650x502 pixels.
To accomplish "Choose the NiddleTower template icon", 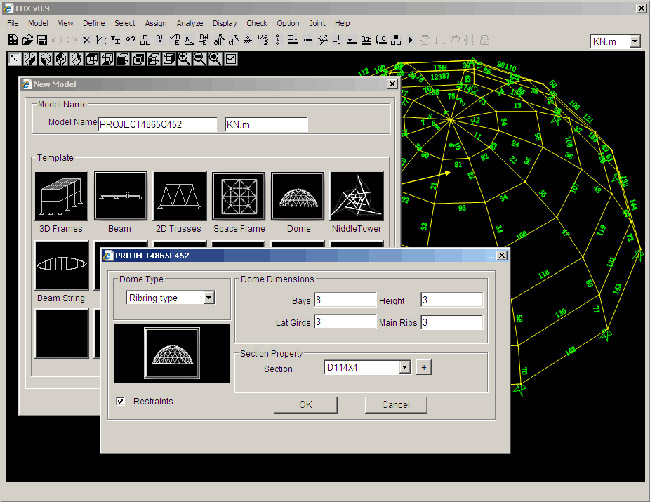I will click(x=356, y=196).
